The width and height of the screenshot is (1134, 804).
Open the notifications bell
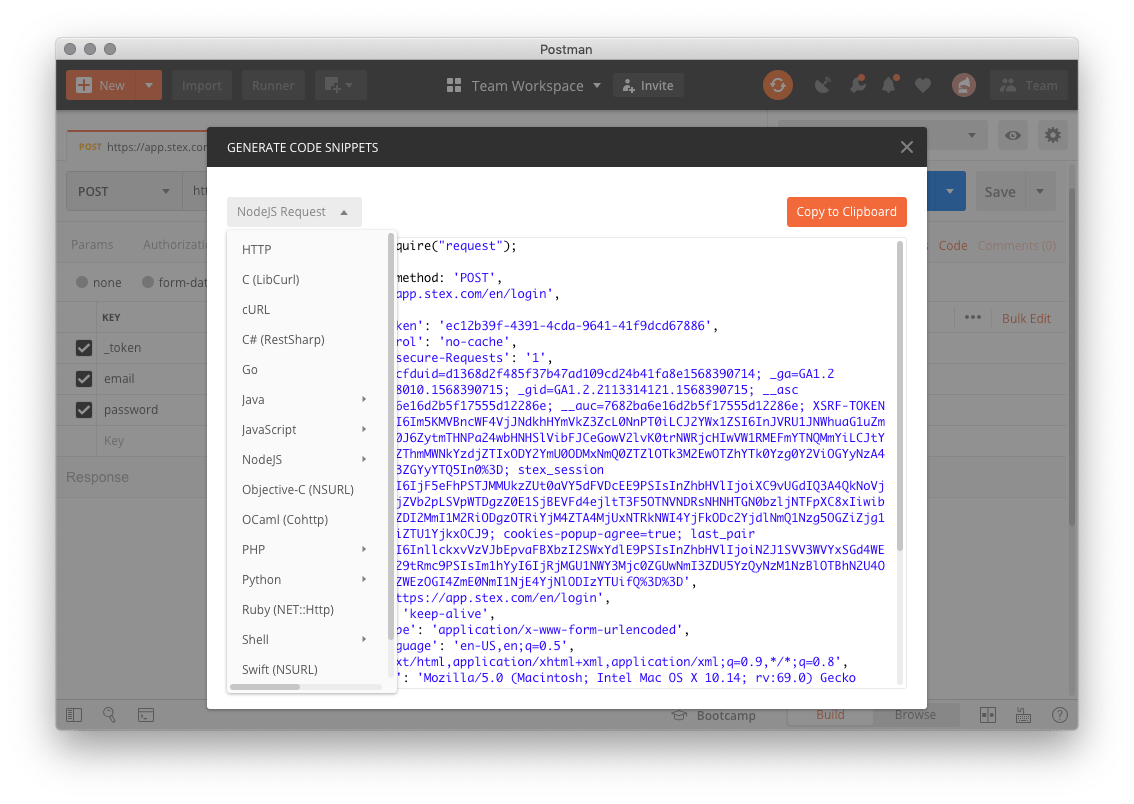(x=890, y=85)
